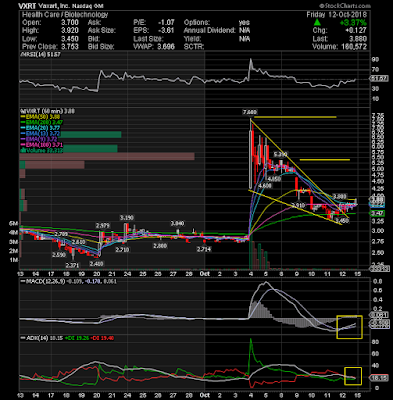Viewport: 393px width, 400px height.
Task: Click the Bid Size label
Action: (101, 47)
